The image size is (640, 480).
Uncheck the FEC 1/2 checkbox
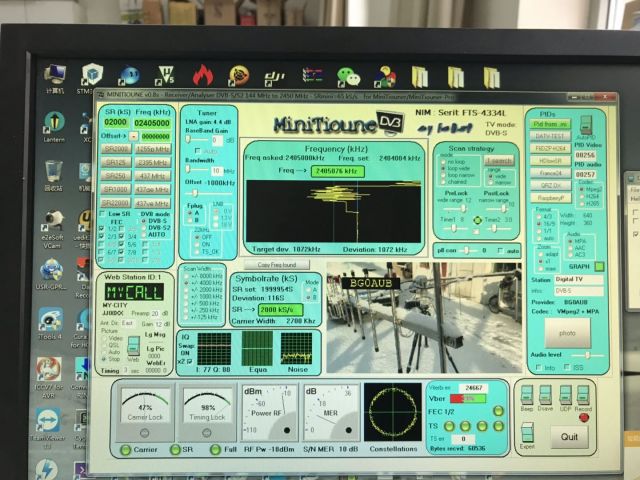click(x=102, y=229)
